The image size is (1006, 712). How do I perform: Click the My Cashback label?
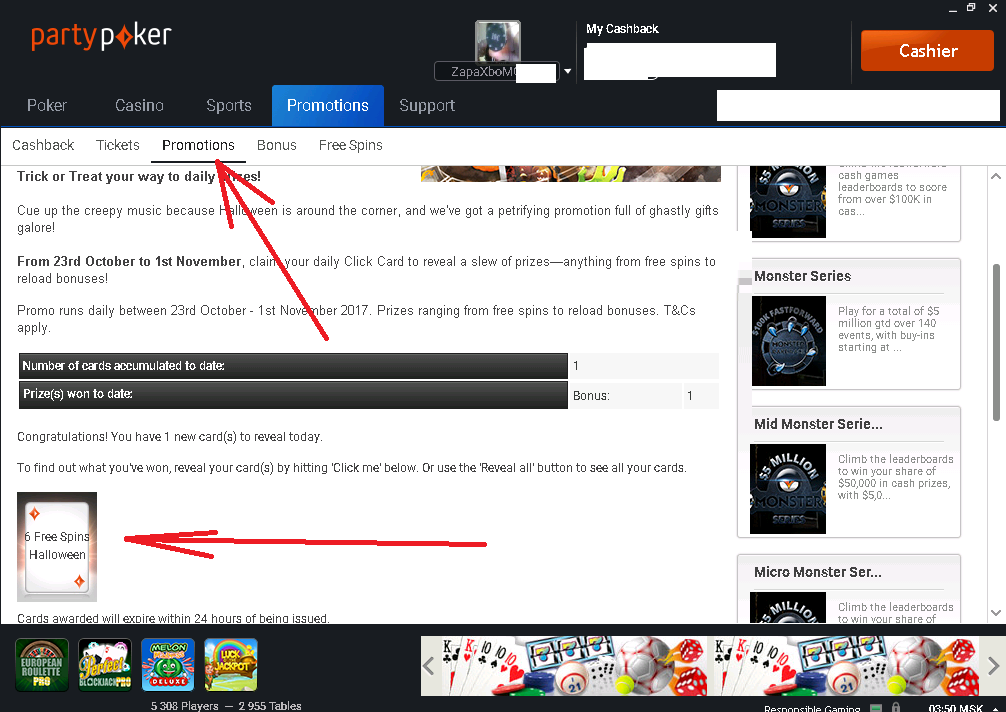point(622,29)
